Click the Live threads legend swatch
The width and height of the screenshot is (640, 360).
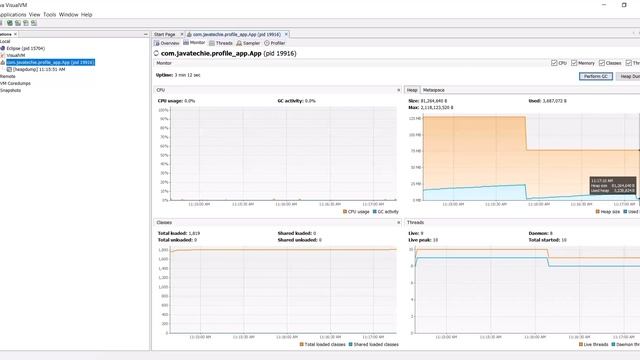pyautogui.click(x=581, y=344)
